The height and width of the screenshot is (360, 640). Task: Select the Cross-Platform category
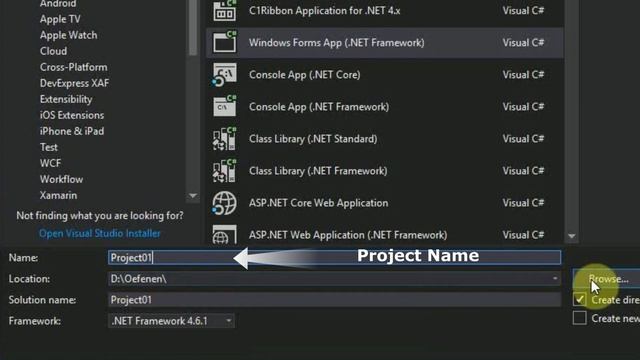73,67
